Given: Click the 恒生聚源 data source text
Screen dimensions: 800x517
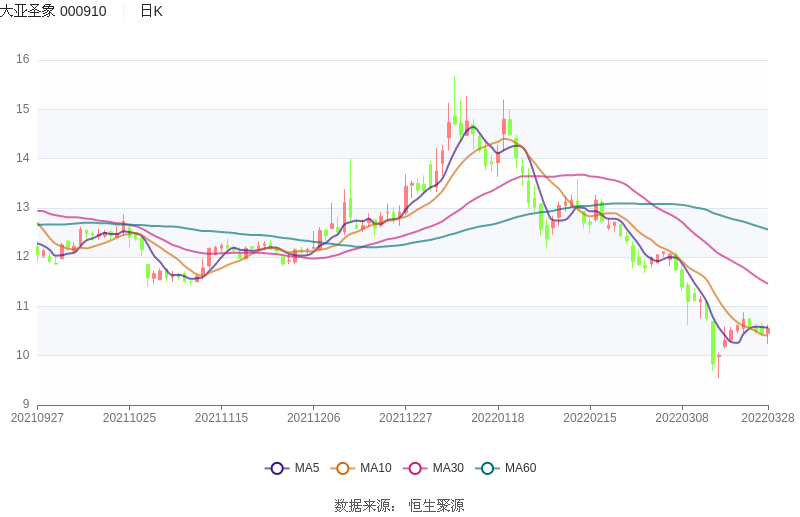Looking at the screenshot, I should tap(436, 506).
